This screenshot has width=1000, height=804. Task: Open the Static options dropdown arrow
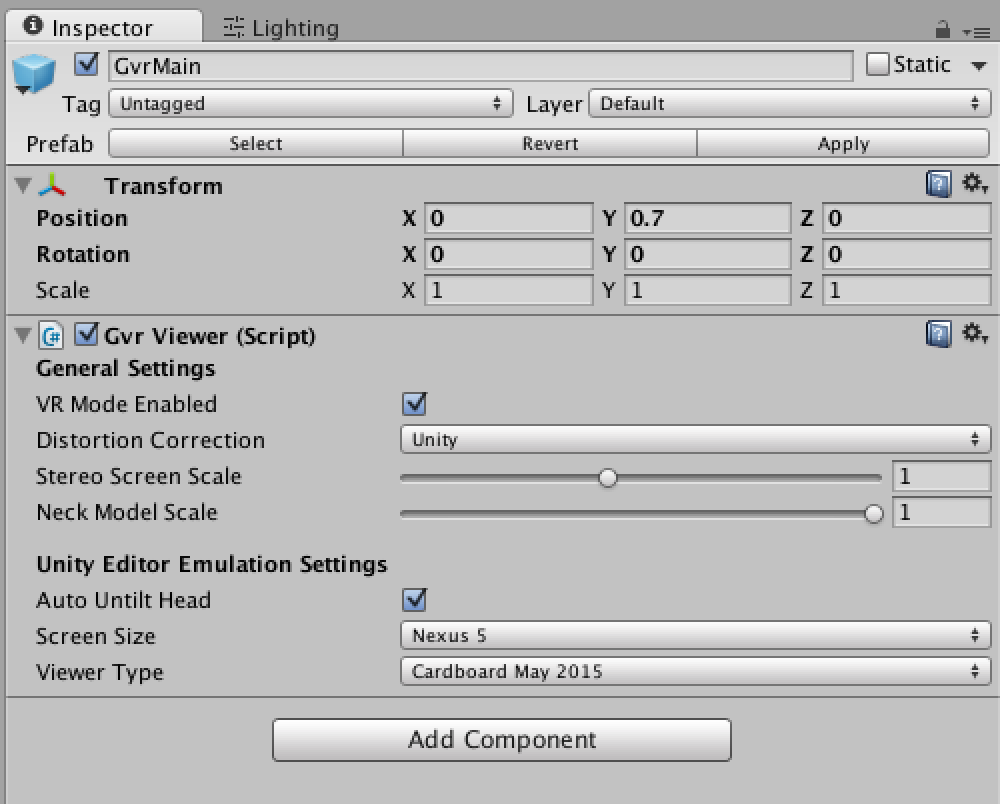pyautogui.click(x=978, y=66)
